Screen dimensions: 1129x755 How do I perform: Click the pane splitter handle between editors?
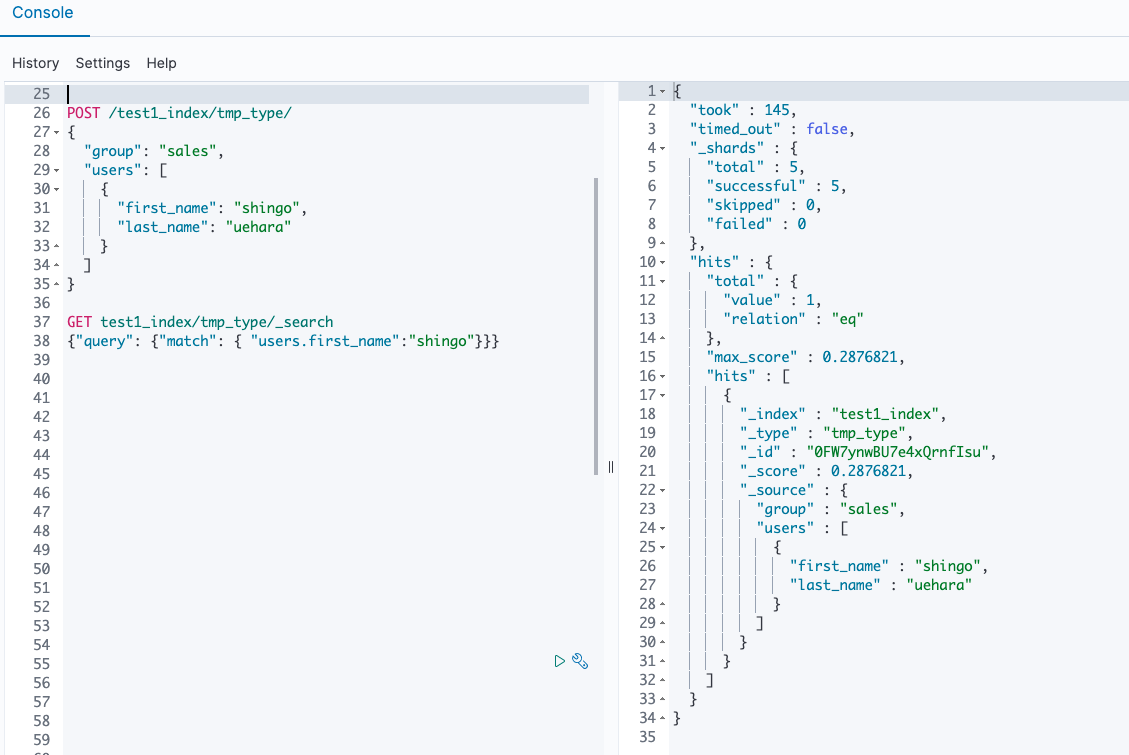611,467
